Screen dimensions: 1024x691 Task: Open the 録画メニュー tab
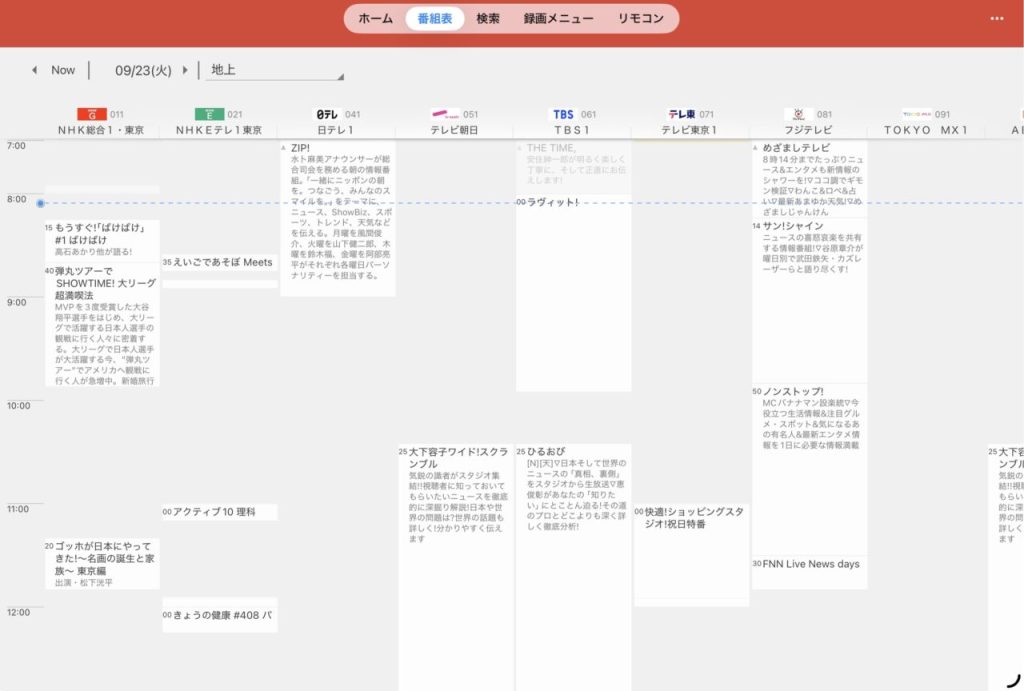pyautogui.click(x=558, y=18)
